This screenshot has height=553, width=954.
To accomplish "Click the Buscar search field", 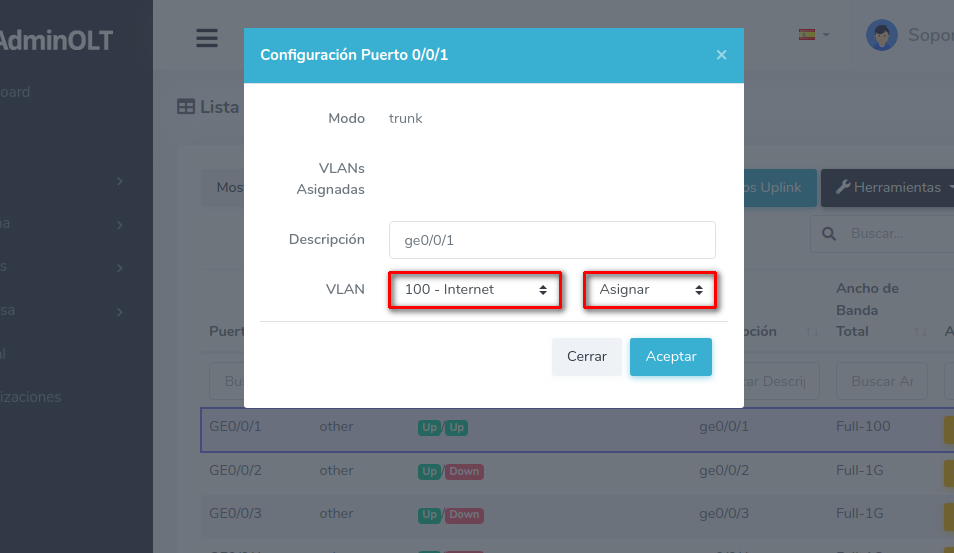I will [895, 233].
